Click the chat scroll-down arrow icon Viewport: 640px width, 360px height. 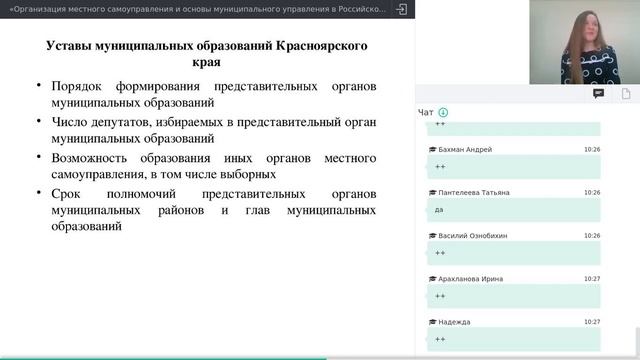443,112
